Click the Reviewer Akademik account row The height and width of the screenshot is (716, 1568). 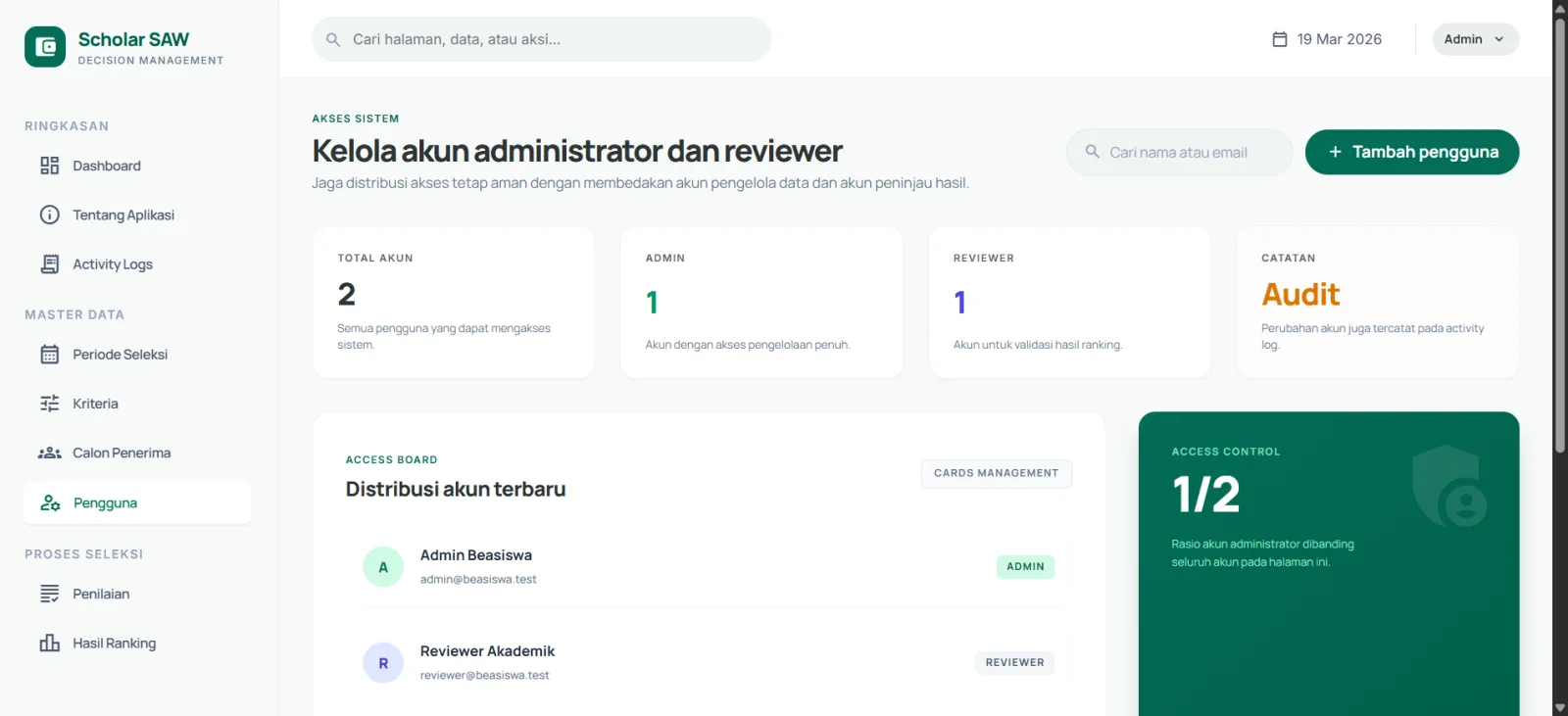pyautogui.click(x=708, y=663)
